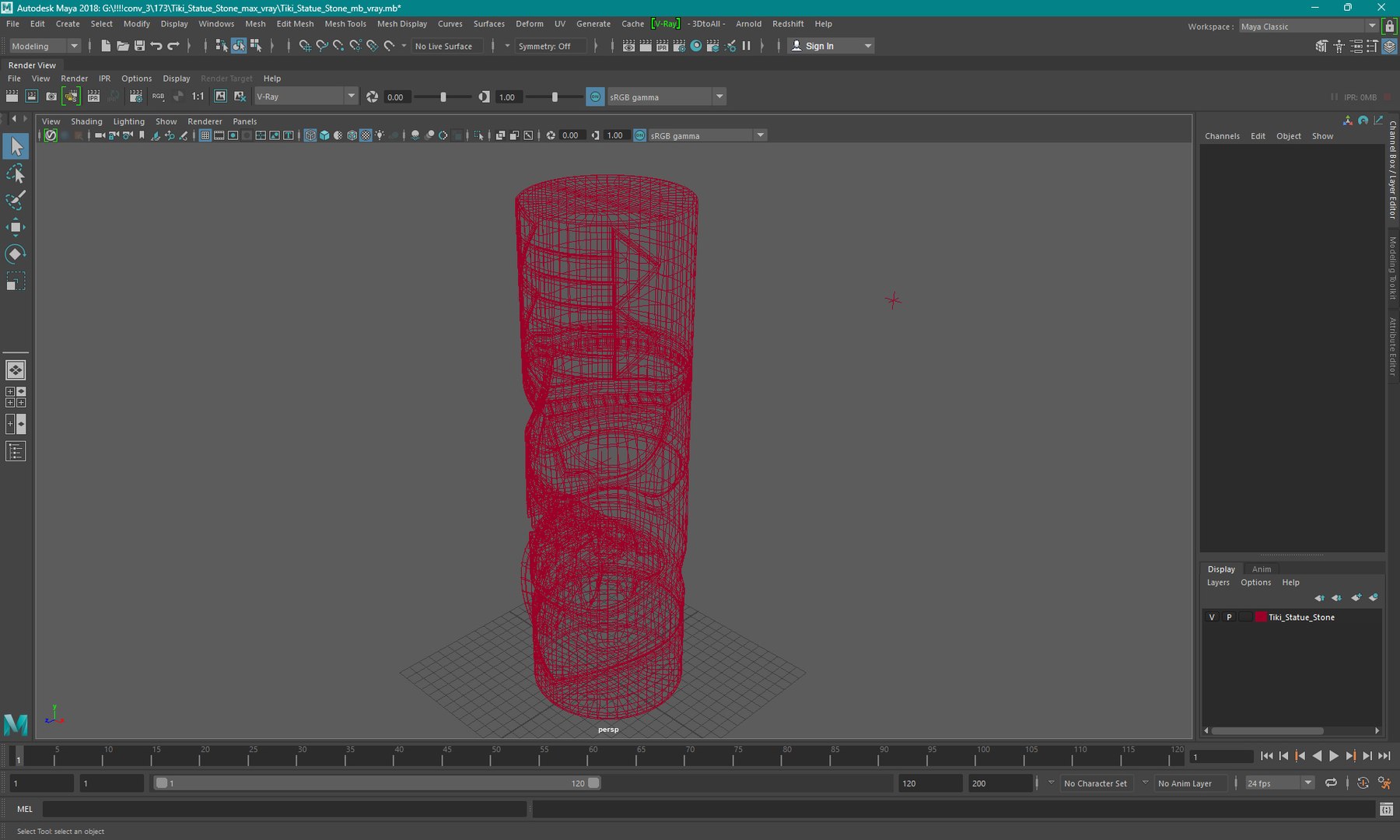Toggle the loop playback icon
1400x840 pixels.
1331,783
